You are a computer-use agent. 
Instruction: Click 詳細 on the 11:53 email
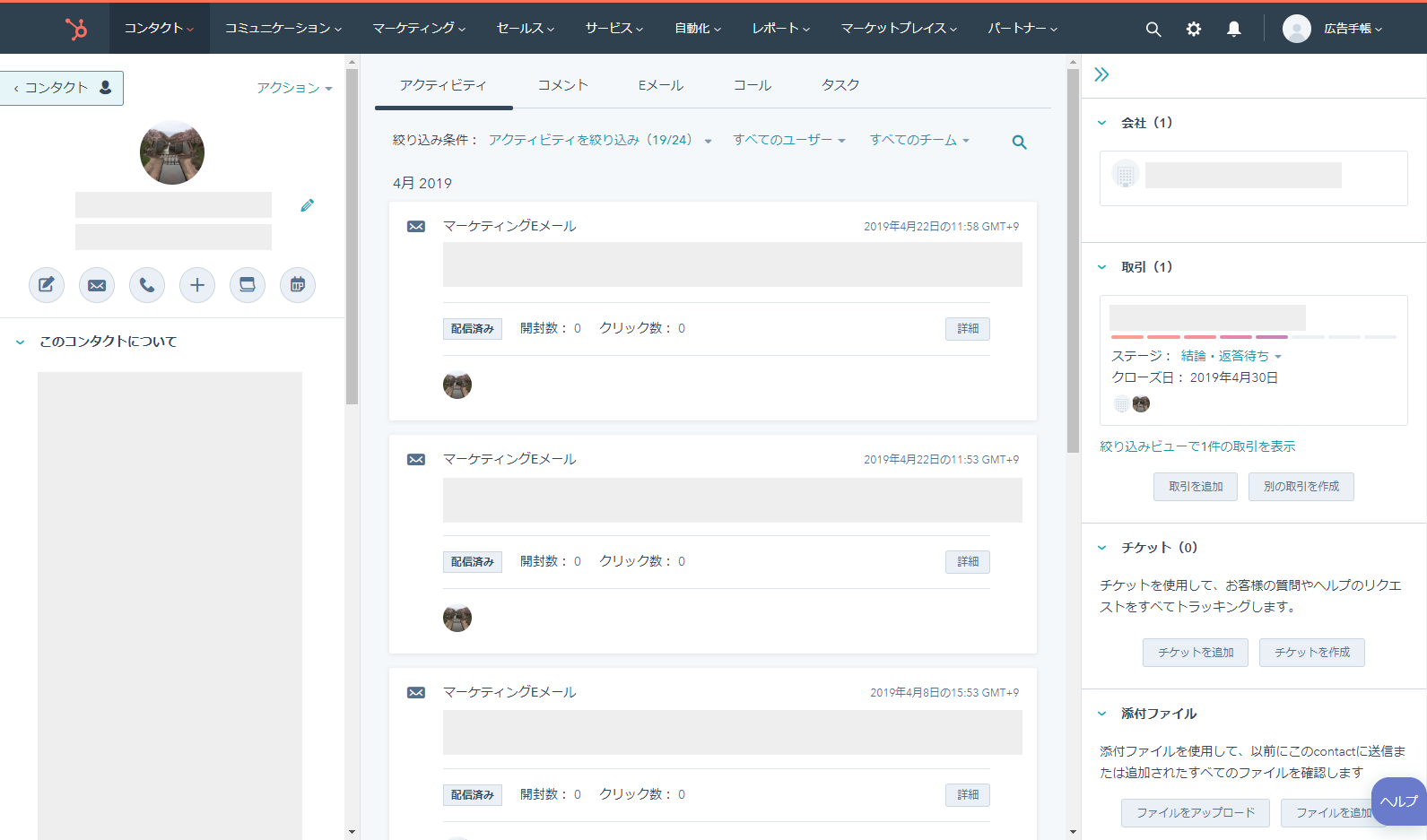[968, 562]
